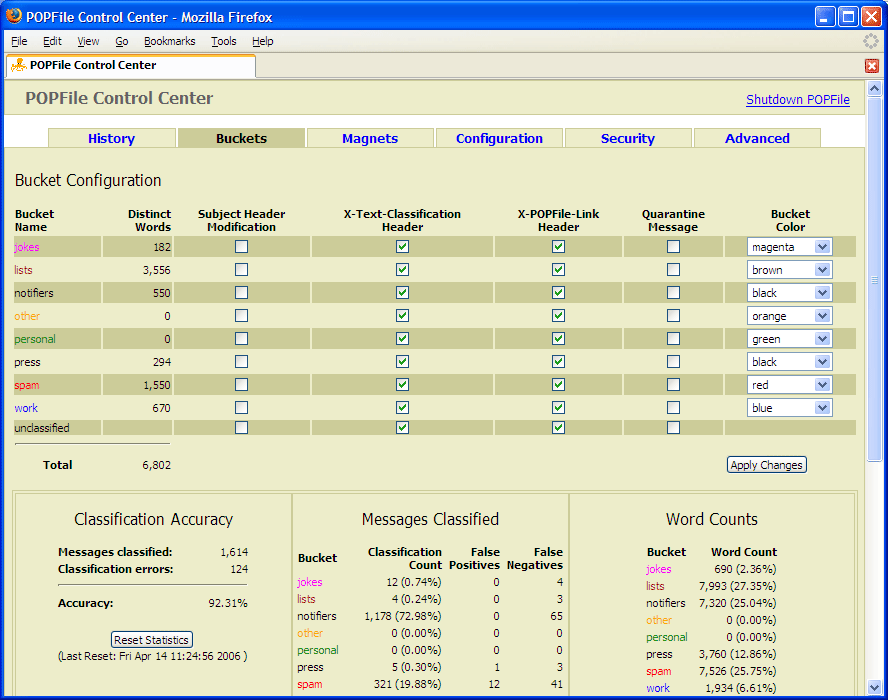Image resolution: width=888 pixels, height=700 pixels.
Task: Uncheck X-Text-Classification Header for unclassified
Action: (x=402, y=428)
